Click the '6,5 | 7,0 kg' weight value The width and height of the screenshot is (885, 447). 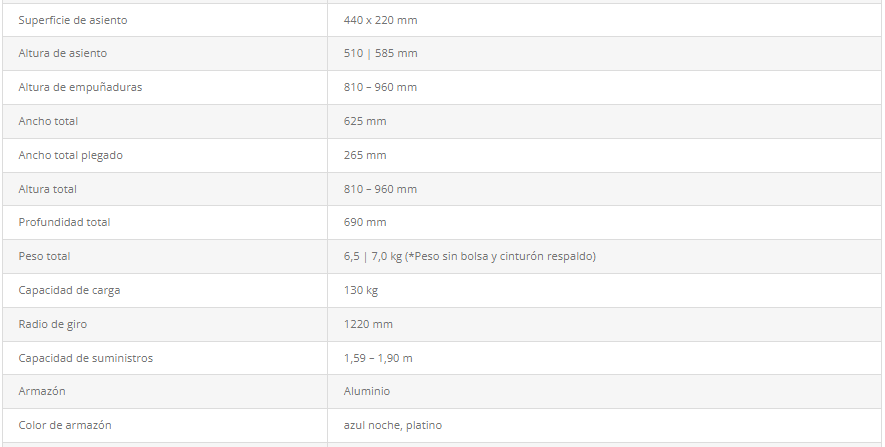click(372, 256)
